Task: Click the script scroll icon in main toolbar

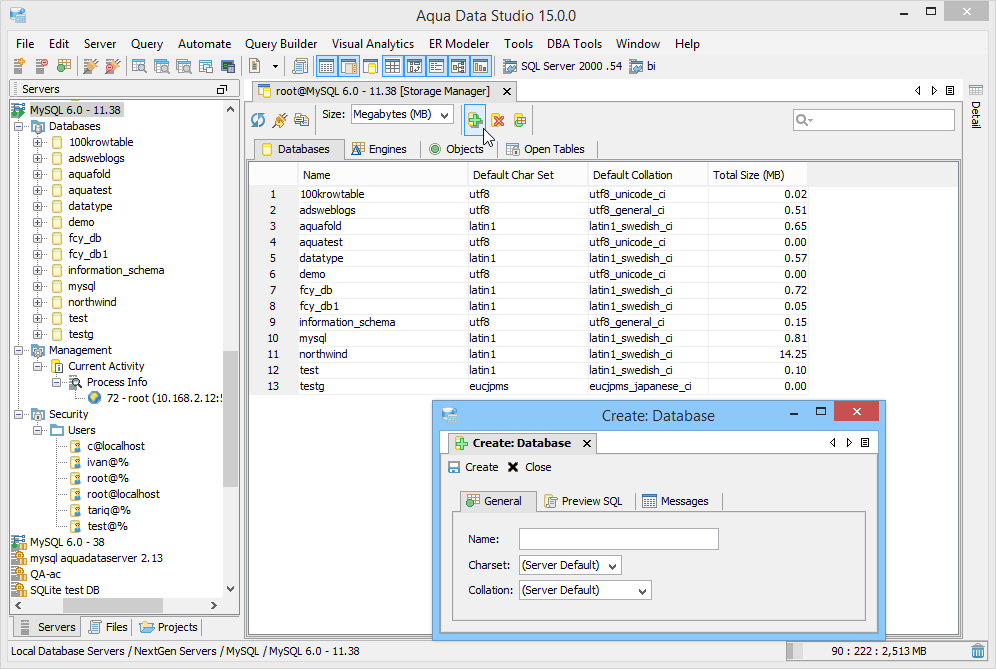Action: tap(299, 65)
